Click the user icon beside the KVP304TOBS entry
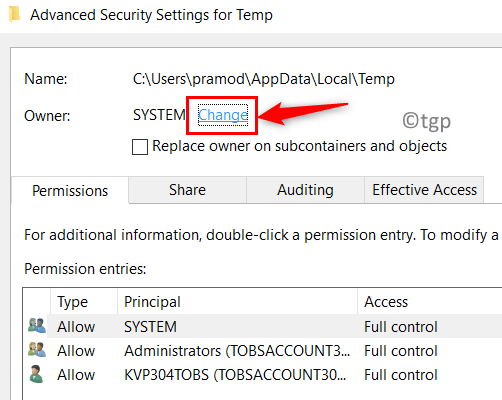This screenshot has width=502, height=400. click(x=36, y=374)
